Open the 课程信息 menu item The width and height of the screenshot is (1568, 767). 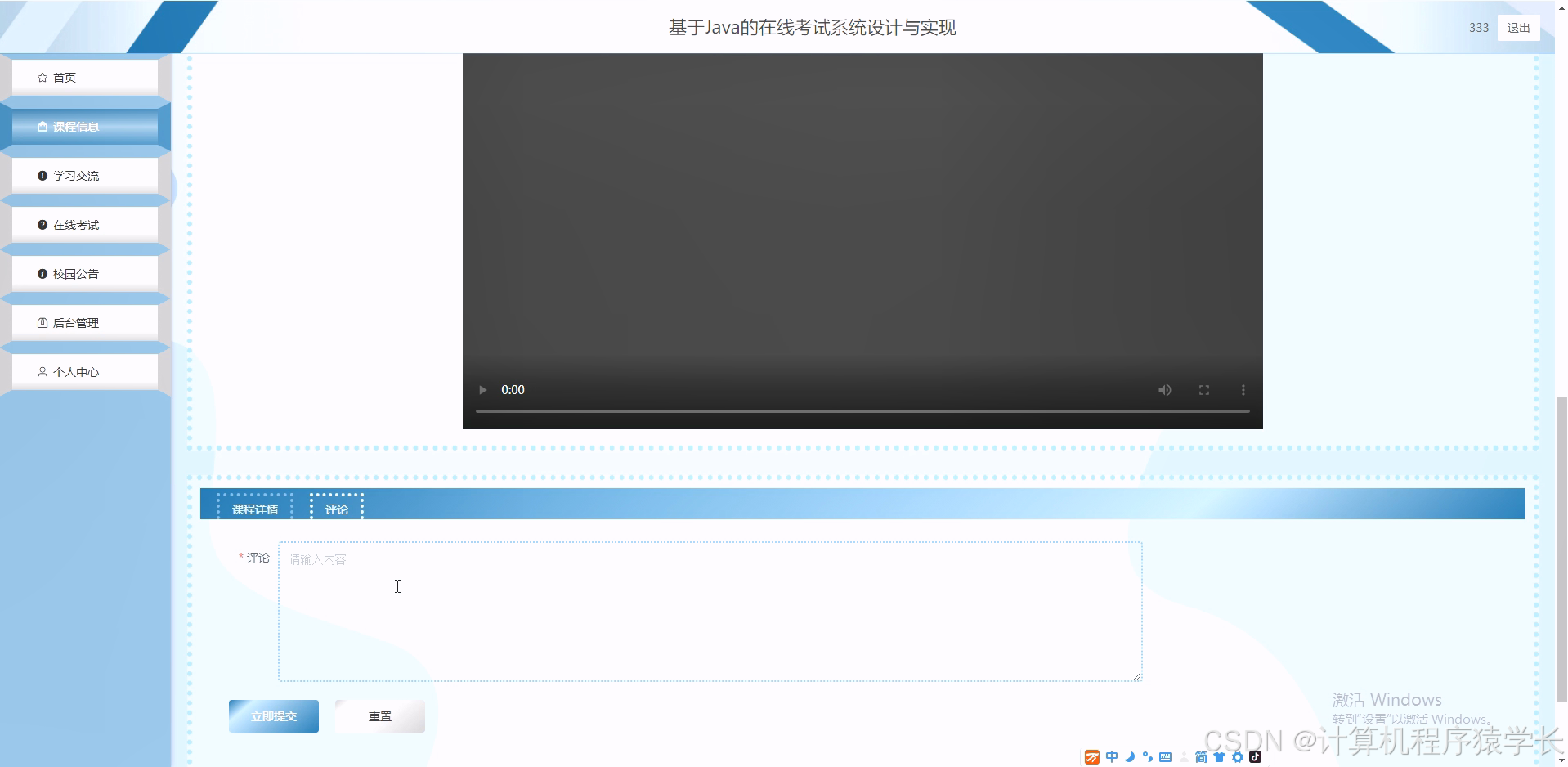85,127
